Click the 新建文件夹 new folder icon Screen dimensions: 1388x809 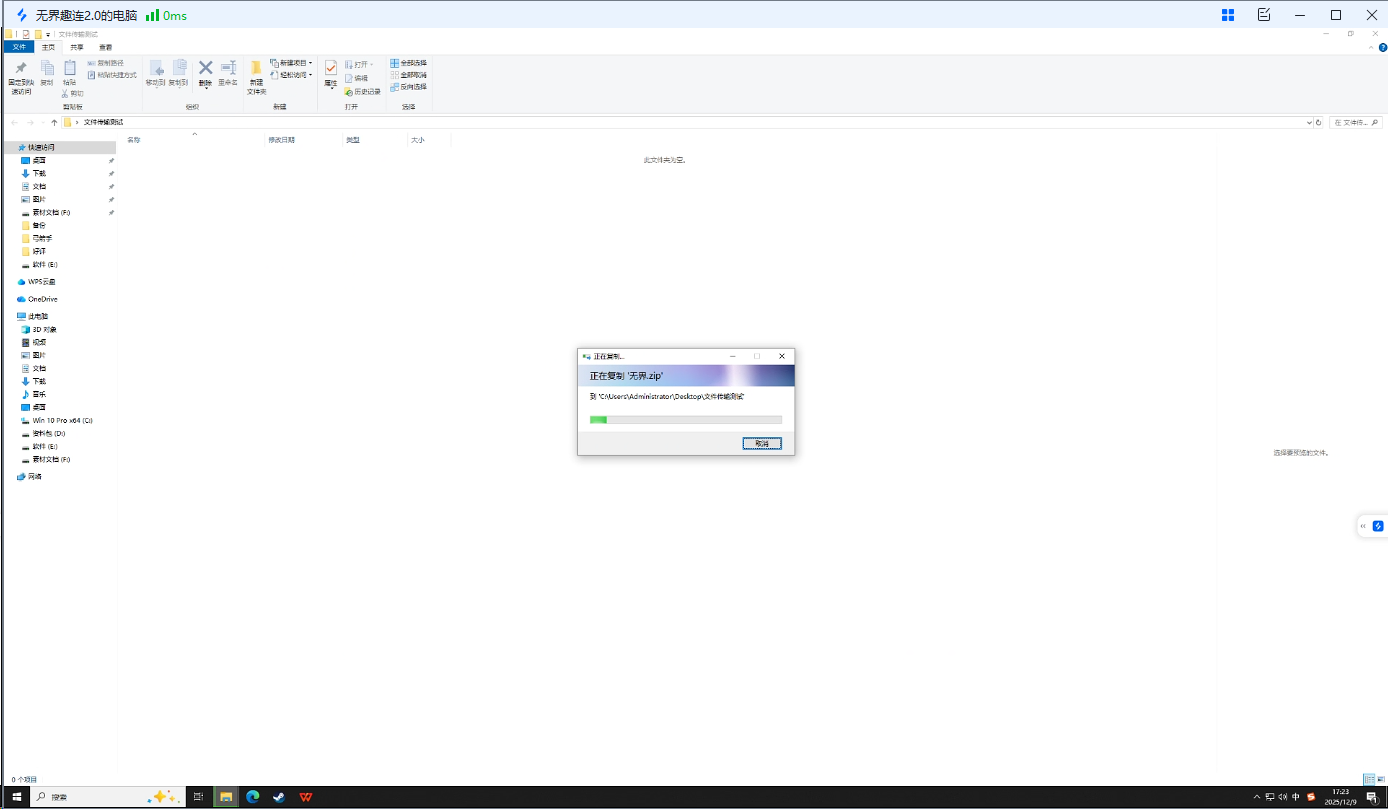(x=256, y=69)
